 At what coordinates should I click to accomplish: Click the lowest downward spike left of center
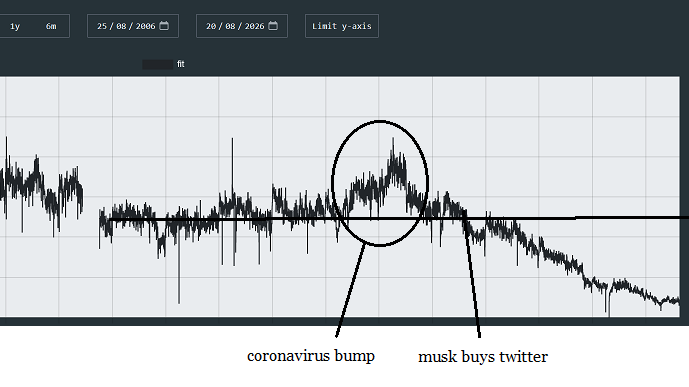coord(179,301)
